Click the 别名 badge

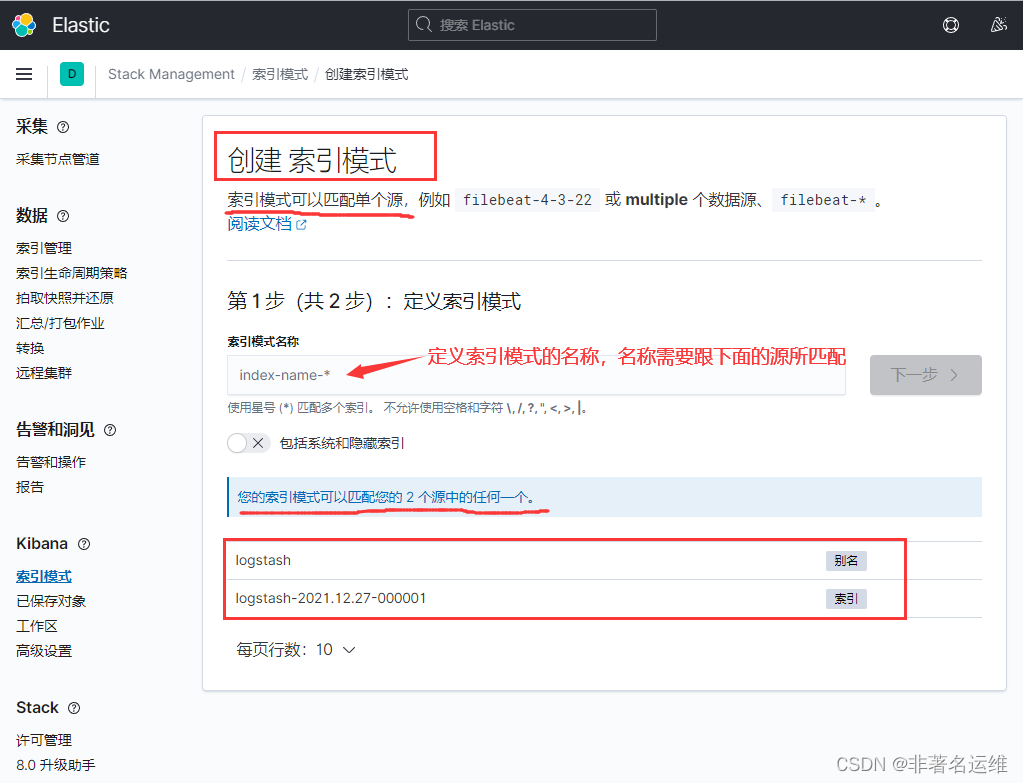[x=846, y=560]
